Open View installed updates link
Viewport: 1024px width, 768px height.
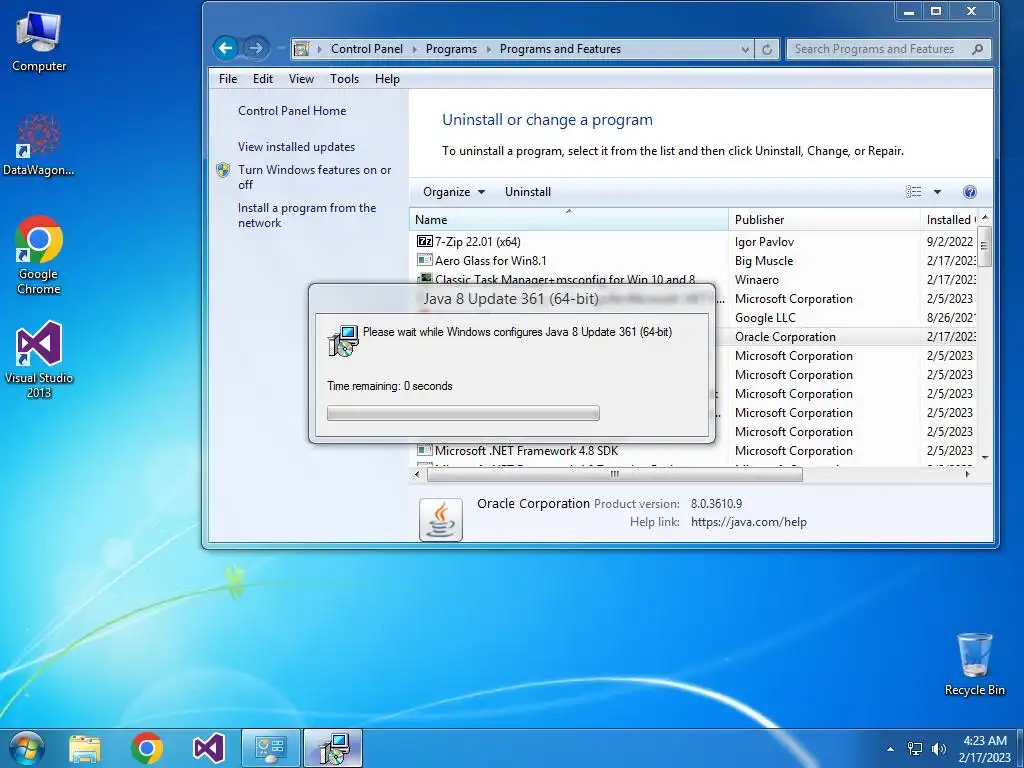click(296, 147)
